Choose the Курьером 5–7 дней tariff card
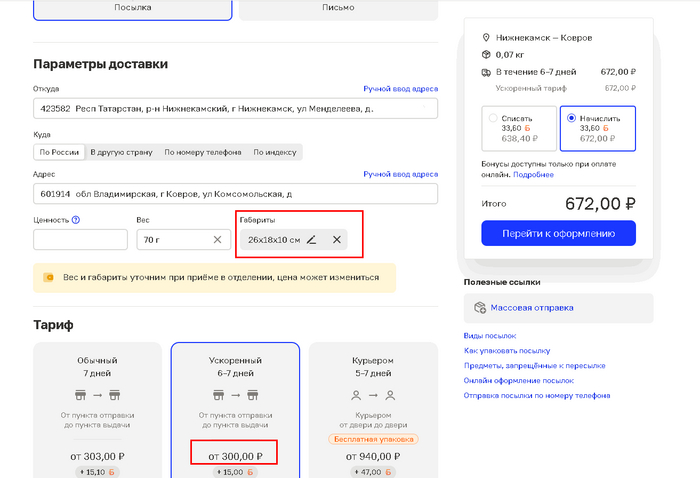The height and width of the screenshot is (478, 700). (371, 400)
